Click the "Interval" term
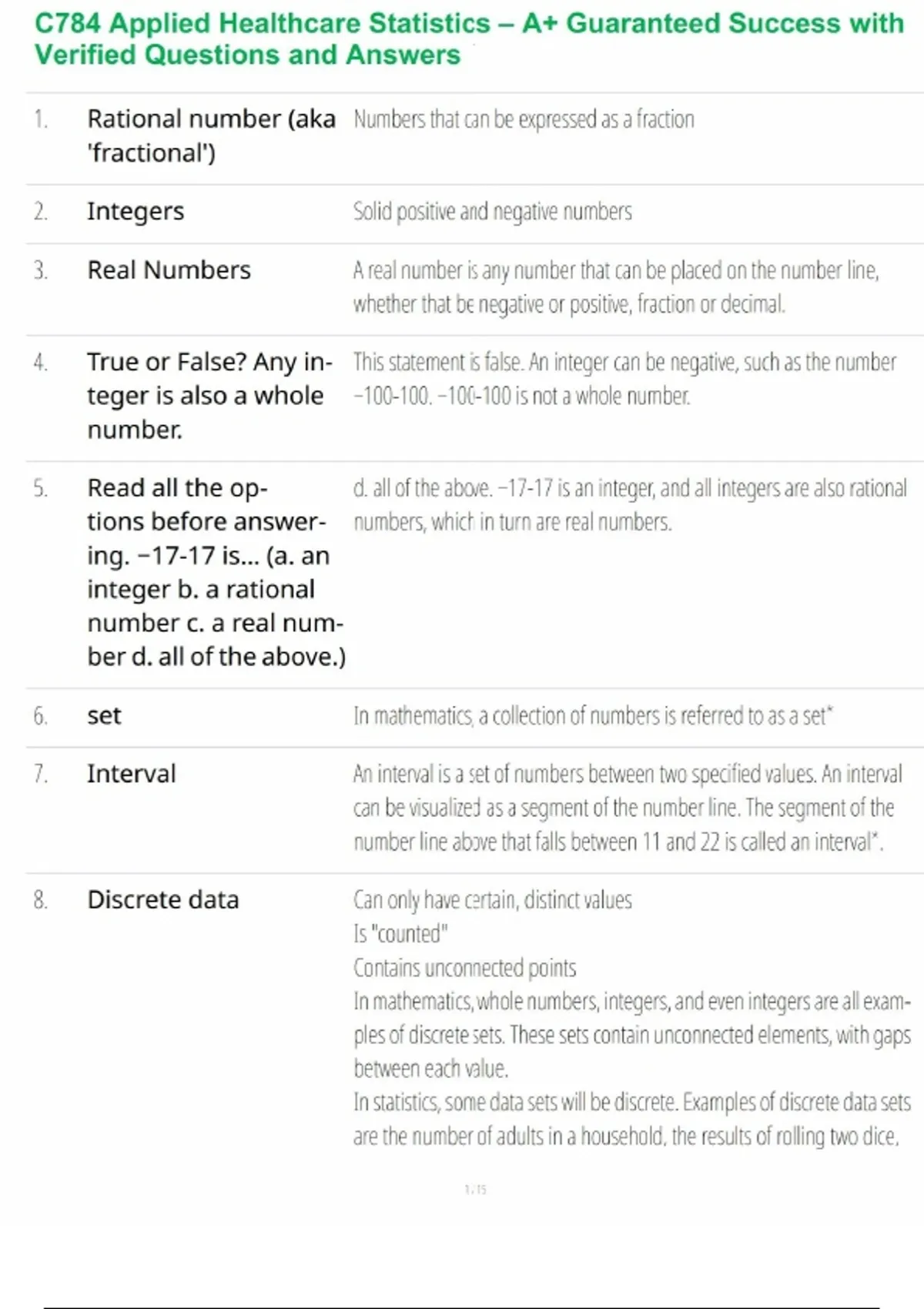This screenshot has height=1309, width=924. pyautogui.click(x=132, y=773)
